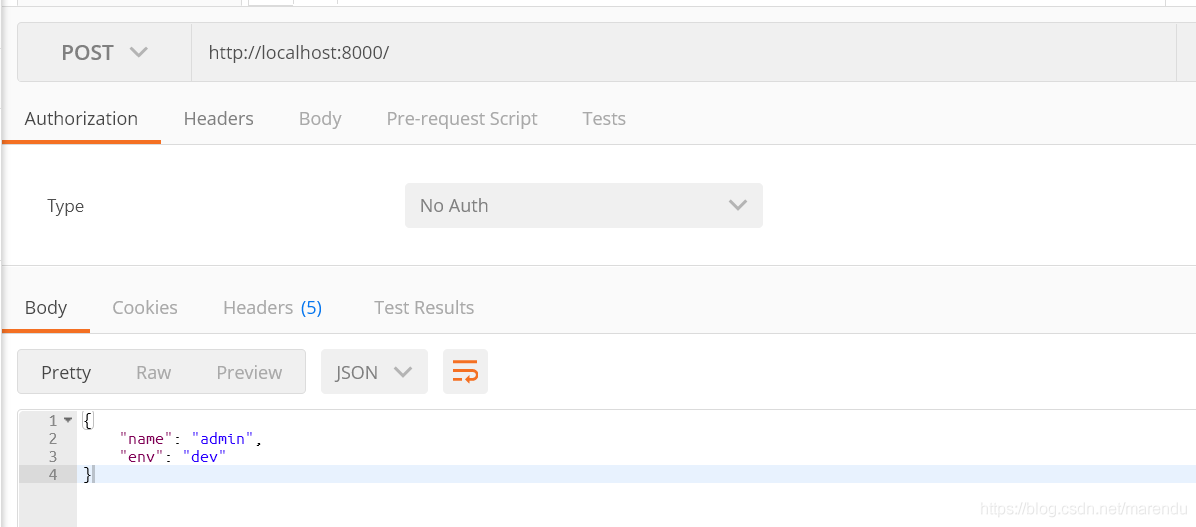Image resolution: width=1196 pixels, height=527 pixels.
Task: Switch to Preview response view
Action: [x=249, y=372]
